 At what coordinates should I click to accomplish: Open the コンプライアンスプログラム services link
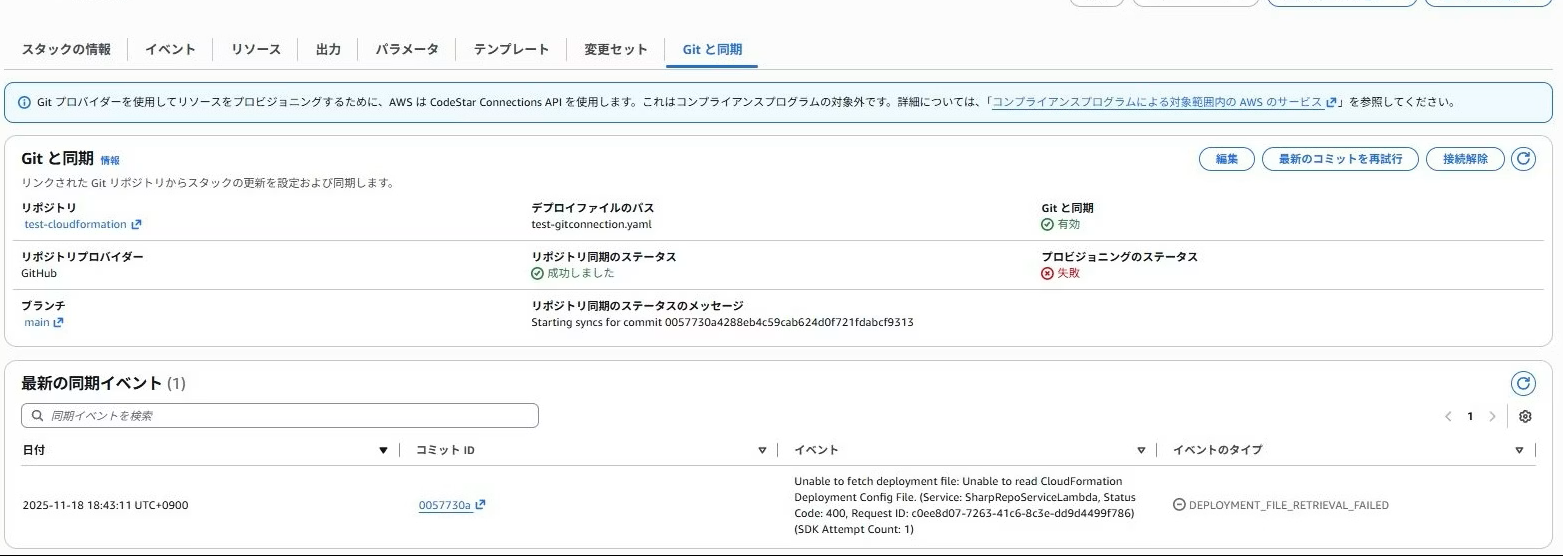coord(1165,102)
